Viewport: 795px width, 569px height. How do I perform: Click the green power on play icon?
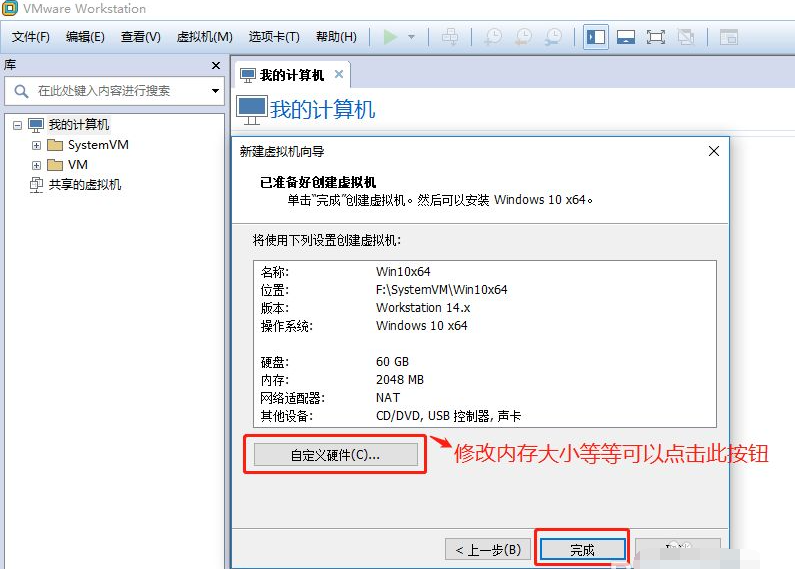pos(390,37)
